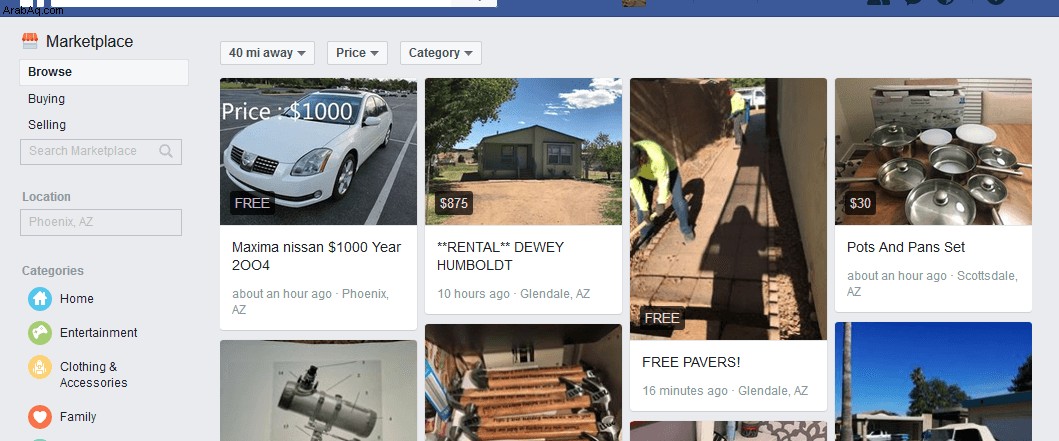Viewport: 1059px width, 441px height.
Task: Open the telescope diagram listing photo
Action: tap(318, 390)
